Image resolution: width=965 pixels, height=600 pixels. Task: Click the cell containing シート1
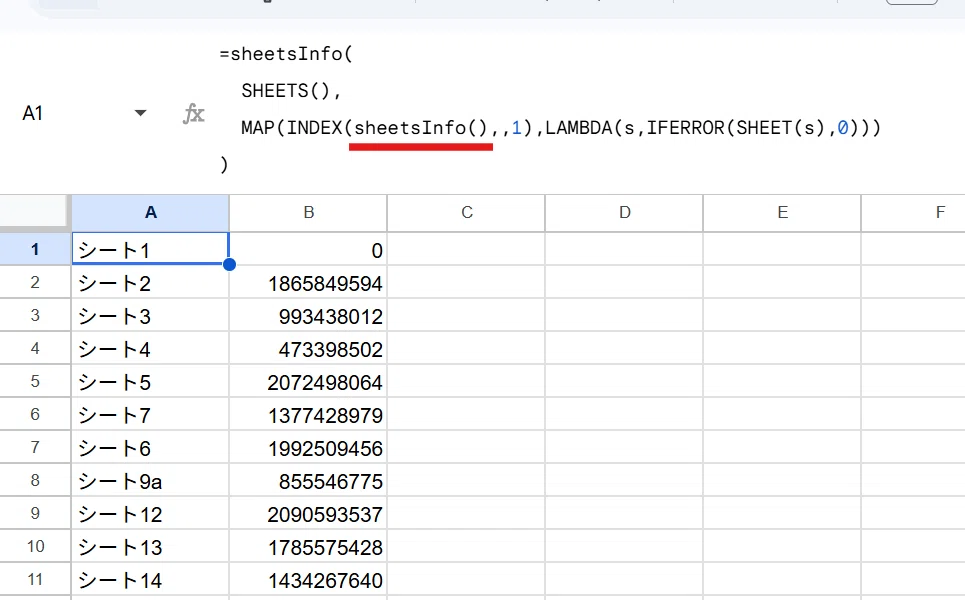(x=150, y=249)
